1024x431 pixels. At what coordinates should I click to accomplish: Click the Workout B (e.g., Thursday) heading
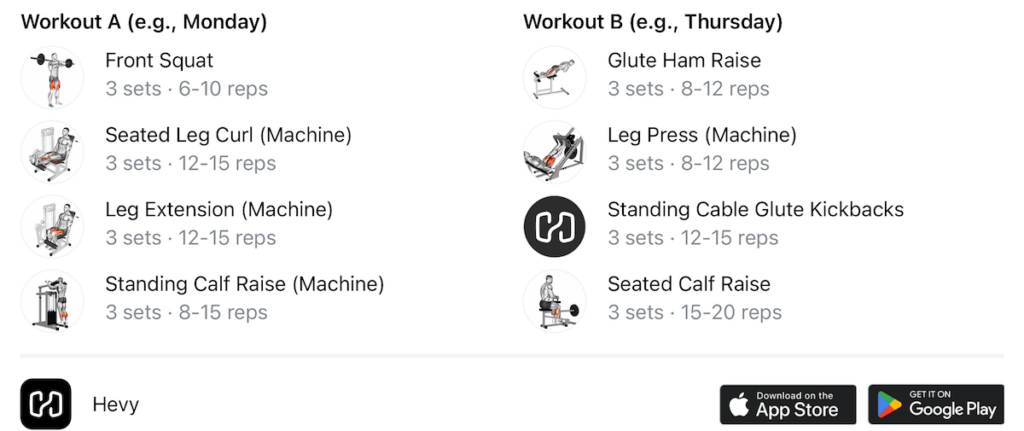point(652,22)
